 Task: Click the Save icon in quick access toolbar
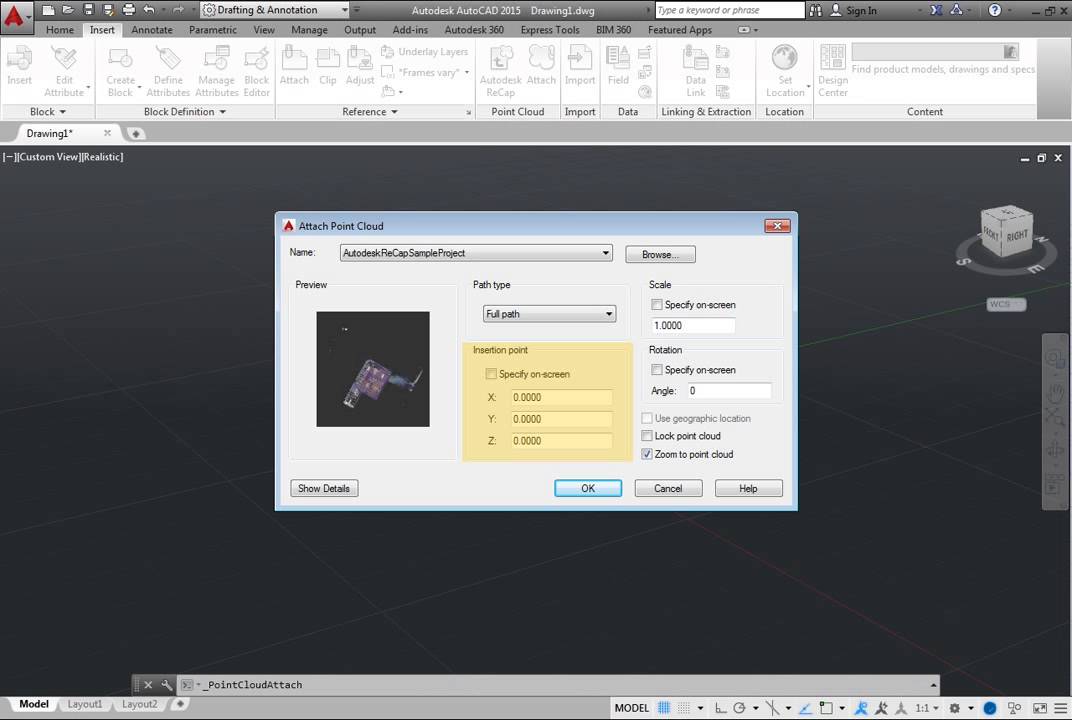(88, 10)
